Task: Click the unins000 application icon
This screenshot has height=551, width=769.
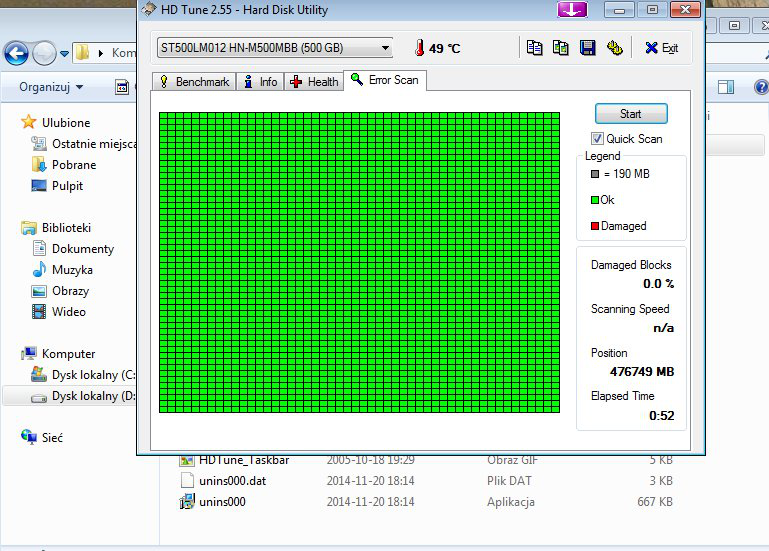Action: point(187,501)
